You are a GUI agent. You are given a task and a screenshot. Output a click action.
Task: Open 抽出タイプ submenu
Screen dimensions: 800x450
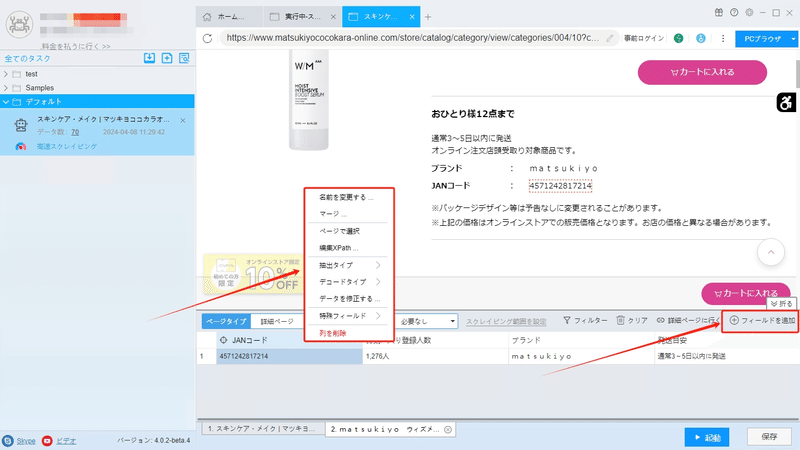(349, 265)
